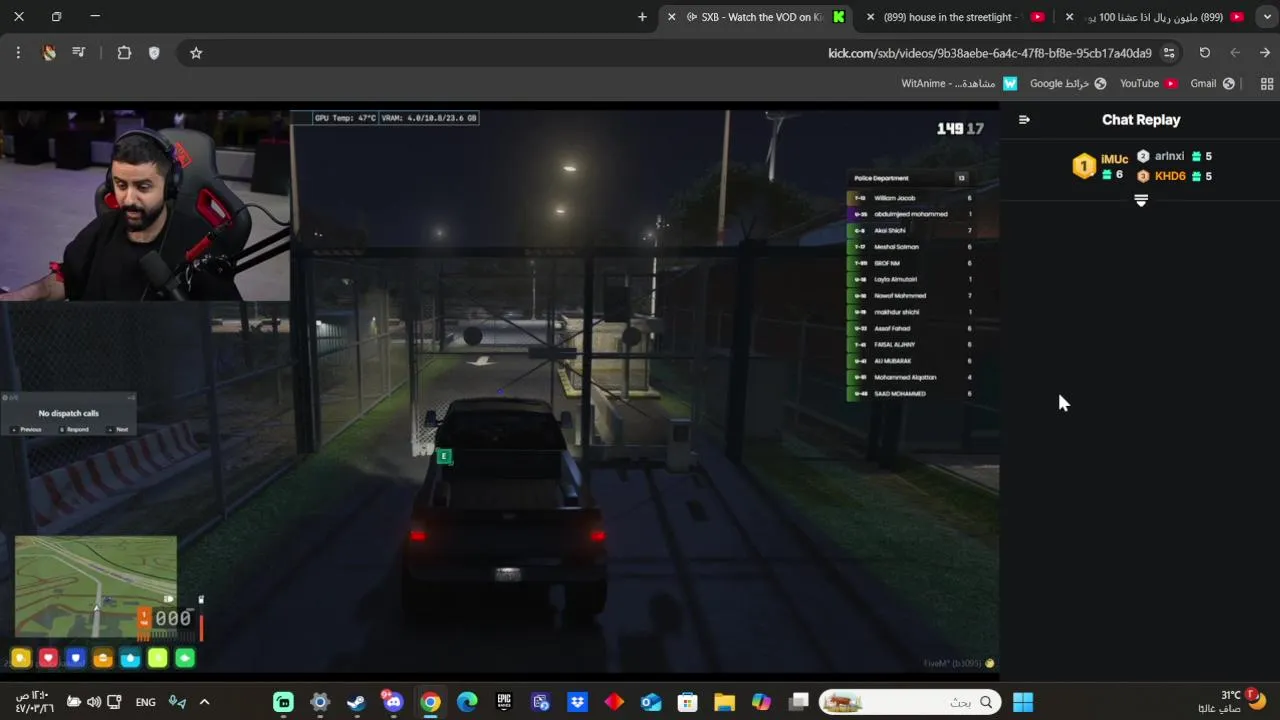Open site information icon in address bar
The image size is (1280, 720).
click(1168, 53)
